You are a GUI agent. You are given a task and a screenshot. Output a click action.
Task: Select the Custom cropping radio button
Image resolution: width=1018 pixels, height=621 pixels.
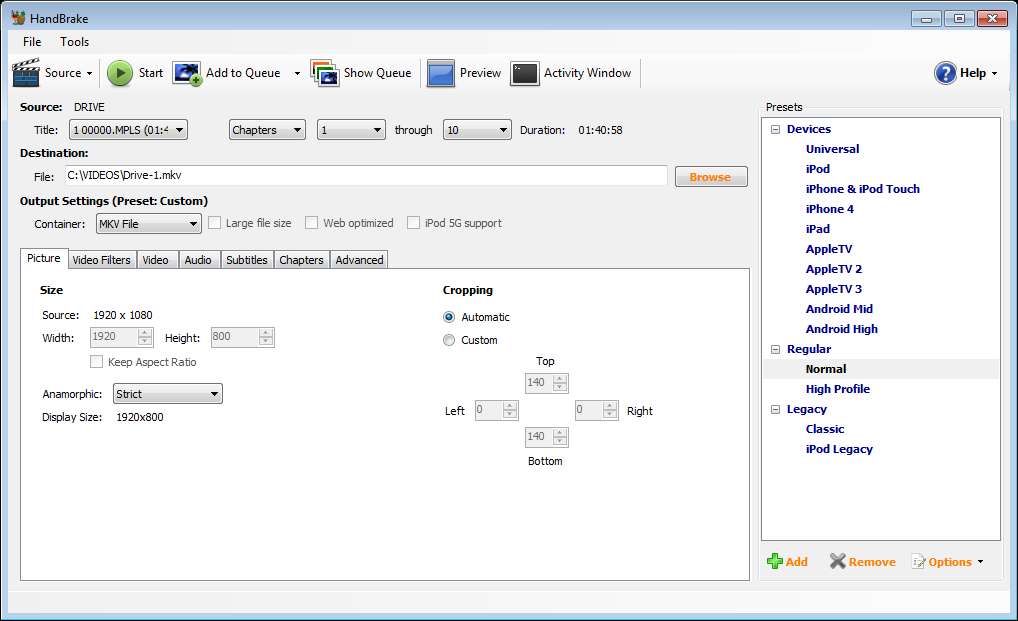coord(449,340)
